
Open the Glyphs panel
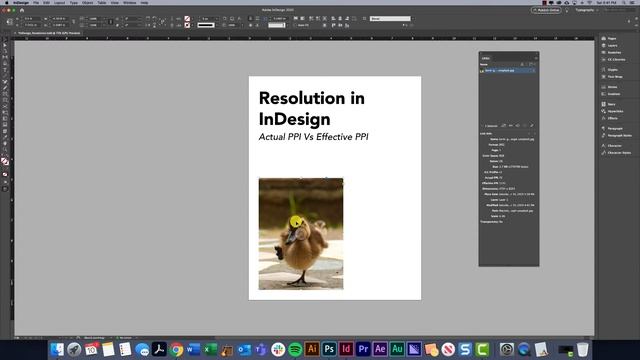(612, 70)
